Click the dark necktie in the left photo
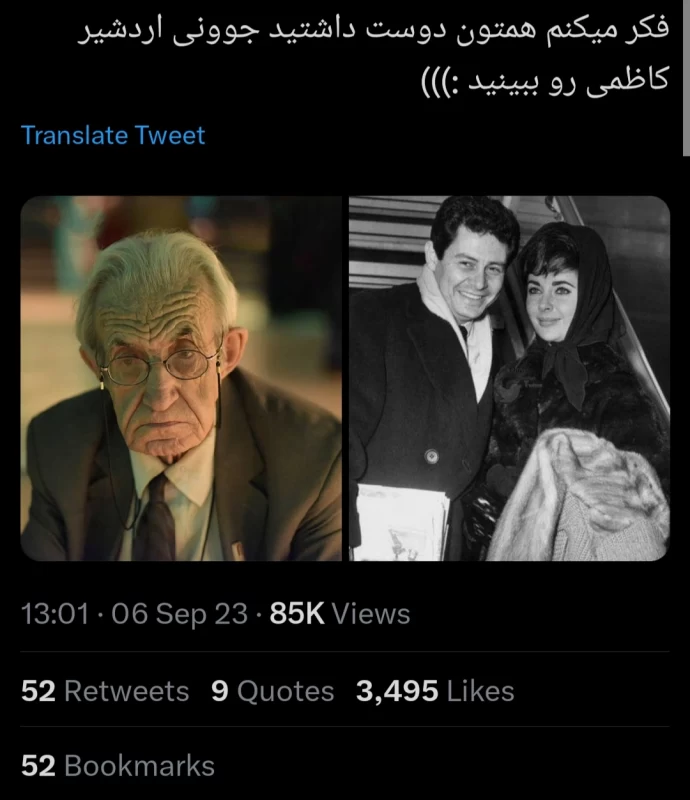The image size is (690, 800). (x=155, y=518)
